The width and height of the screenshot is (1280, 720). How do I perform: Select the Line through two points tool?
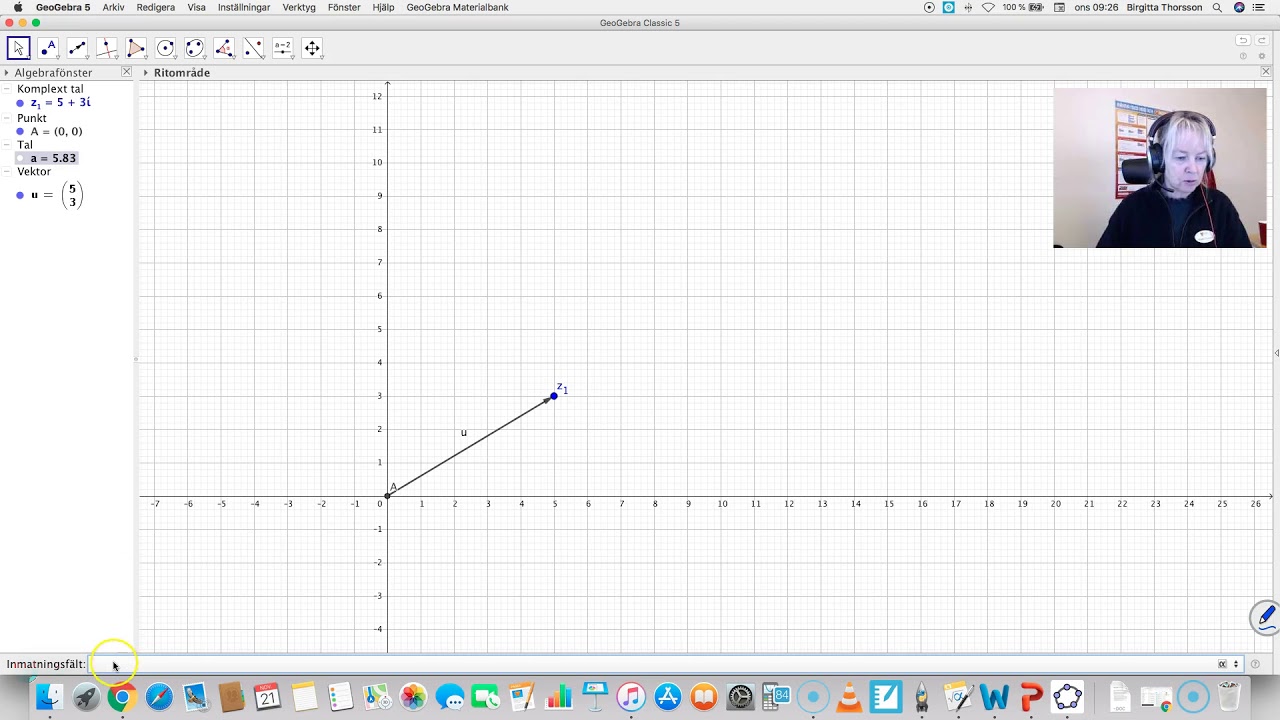77,48
